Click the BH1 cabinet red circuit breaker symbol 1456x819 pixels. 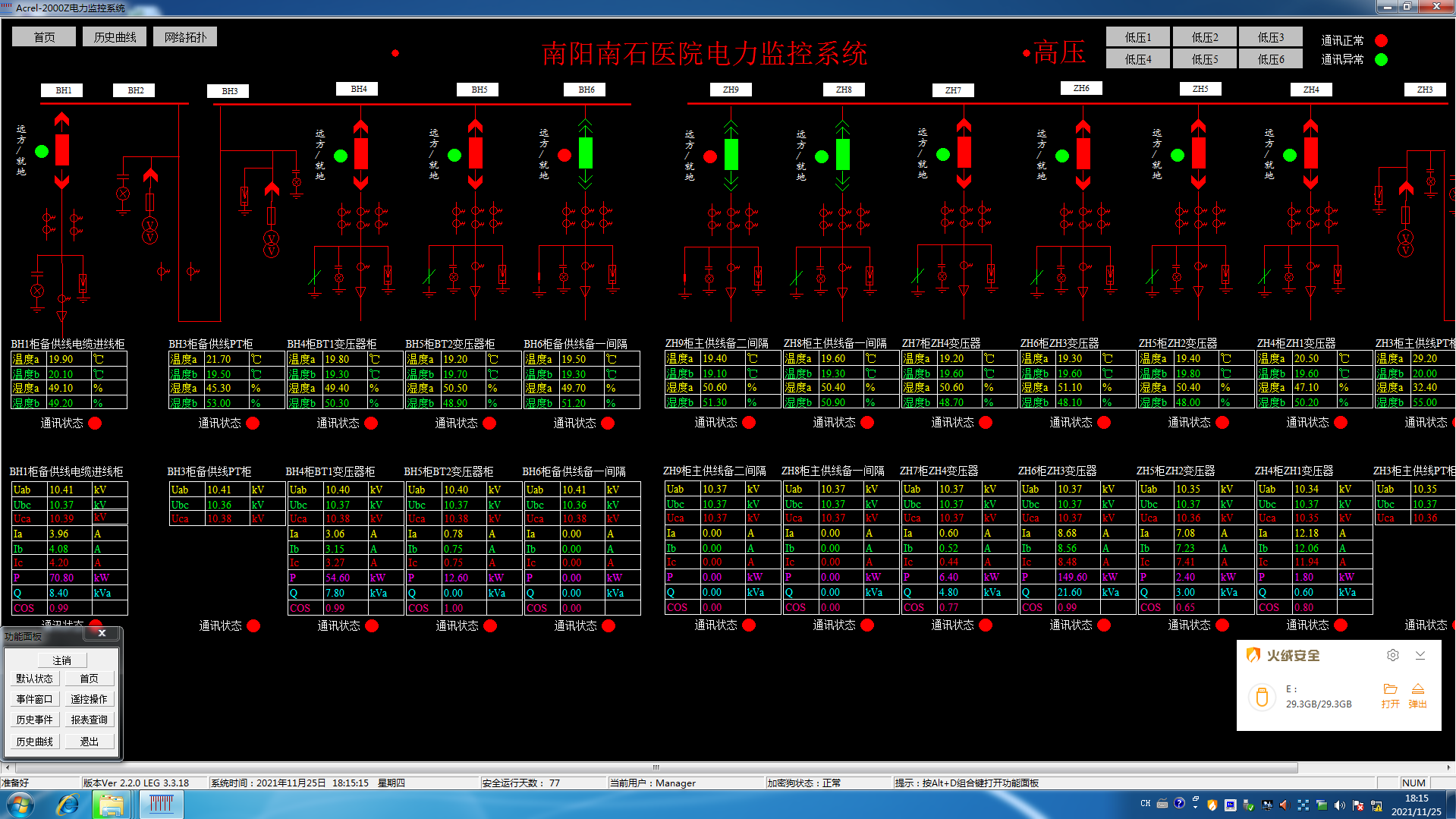tap(62, 150)
